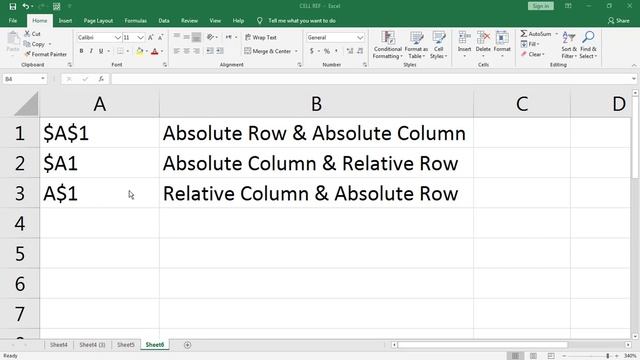The width and height of the screenshot is (640, 360).
Task: Collapse the ribbon with the up chevron
Action: [x=634, y=65]
